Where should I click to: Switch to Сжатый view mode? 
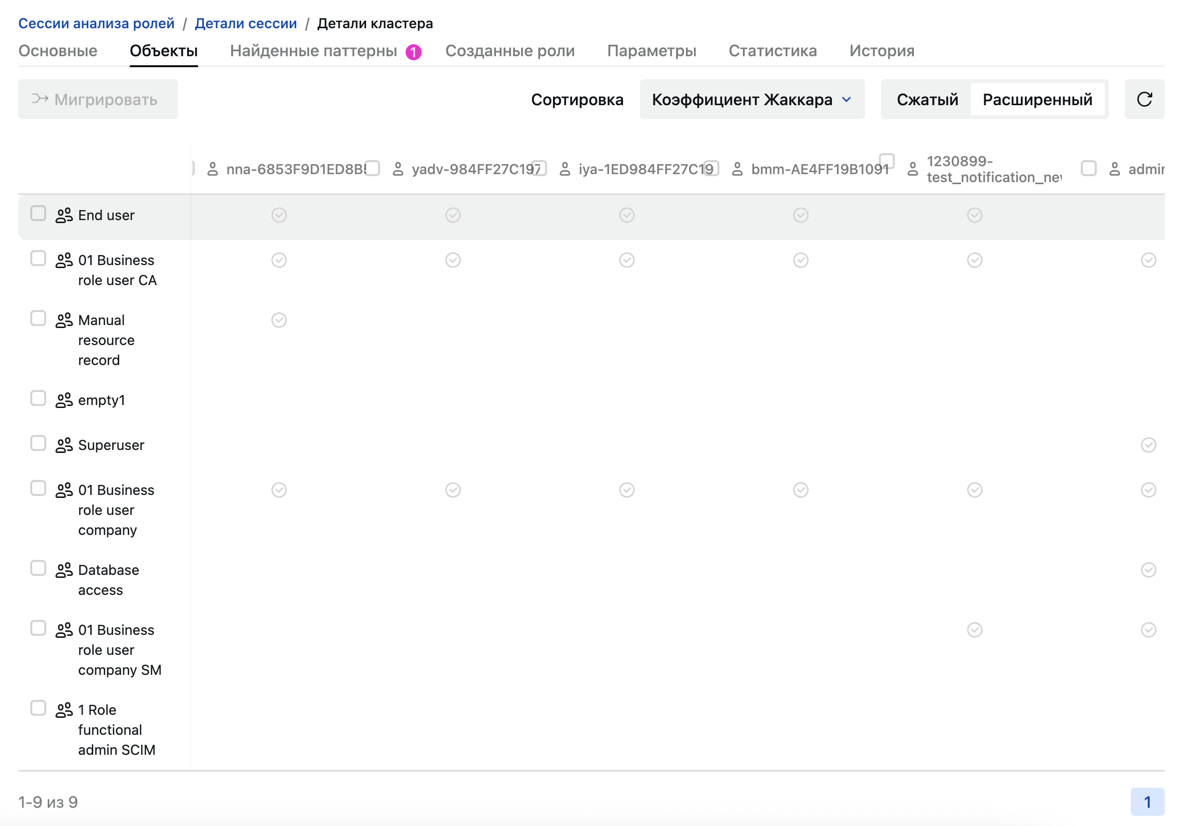pyautogui.click(x=927, y=100)
